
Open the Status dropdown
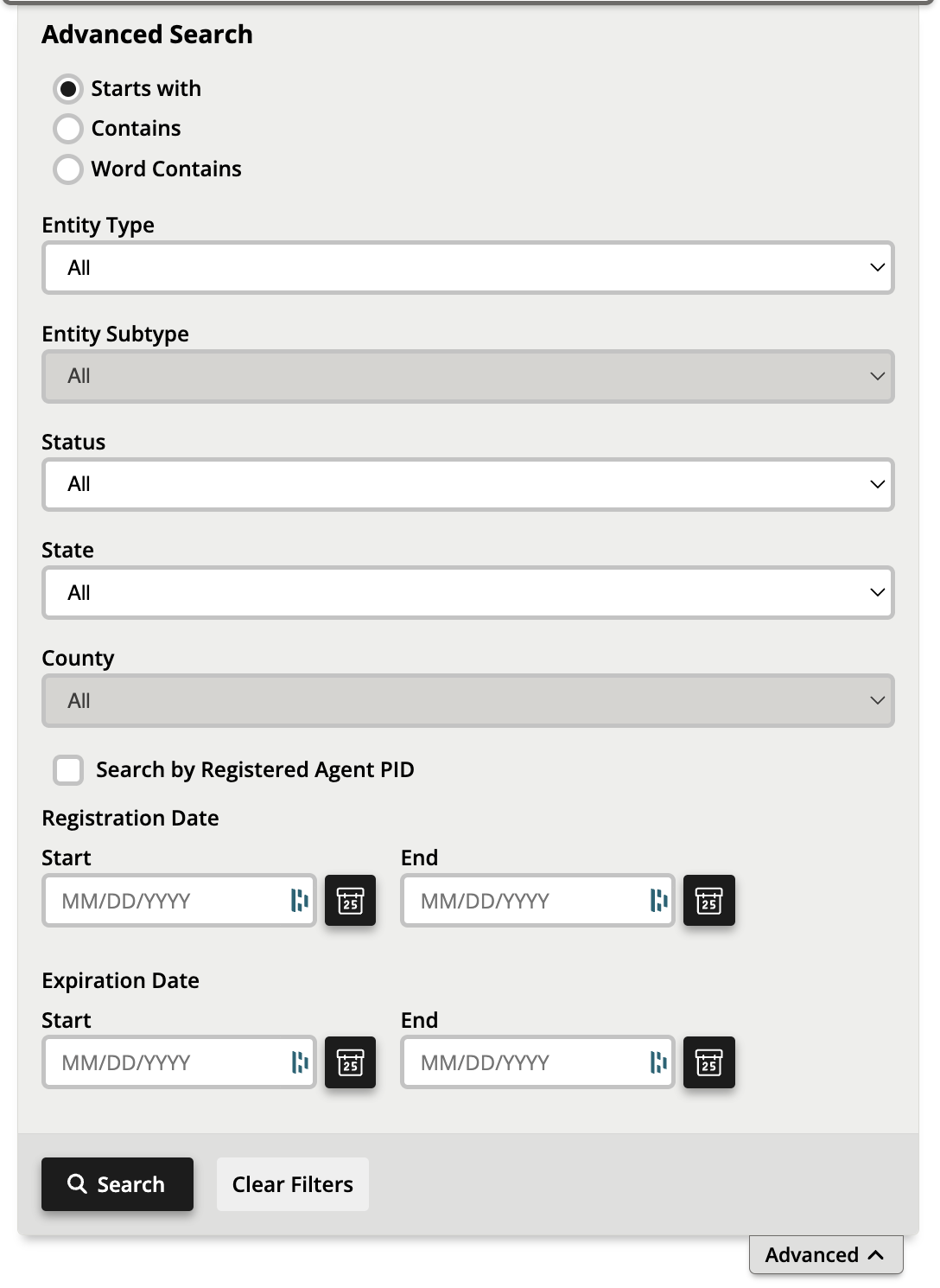pyautogui.click(x=468, y=484)
